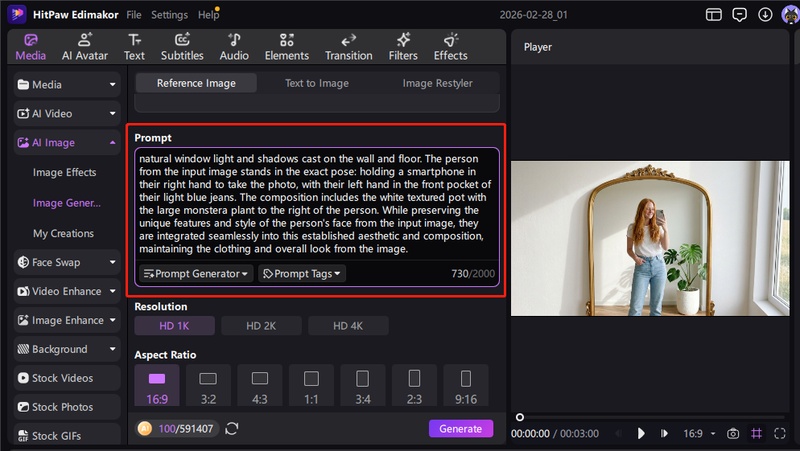Open the Help menu
This screenshot has width=800, height=451.
coord(208,15)
